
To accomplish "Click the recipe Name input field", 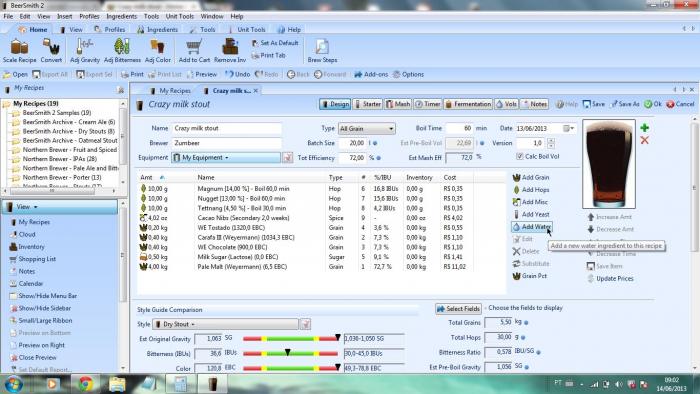I will (227, 129).
